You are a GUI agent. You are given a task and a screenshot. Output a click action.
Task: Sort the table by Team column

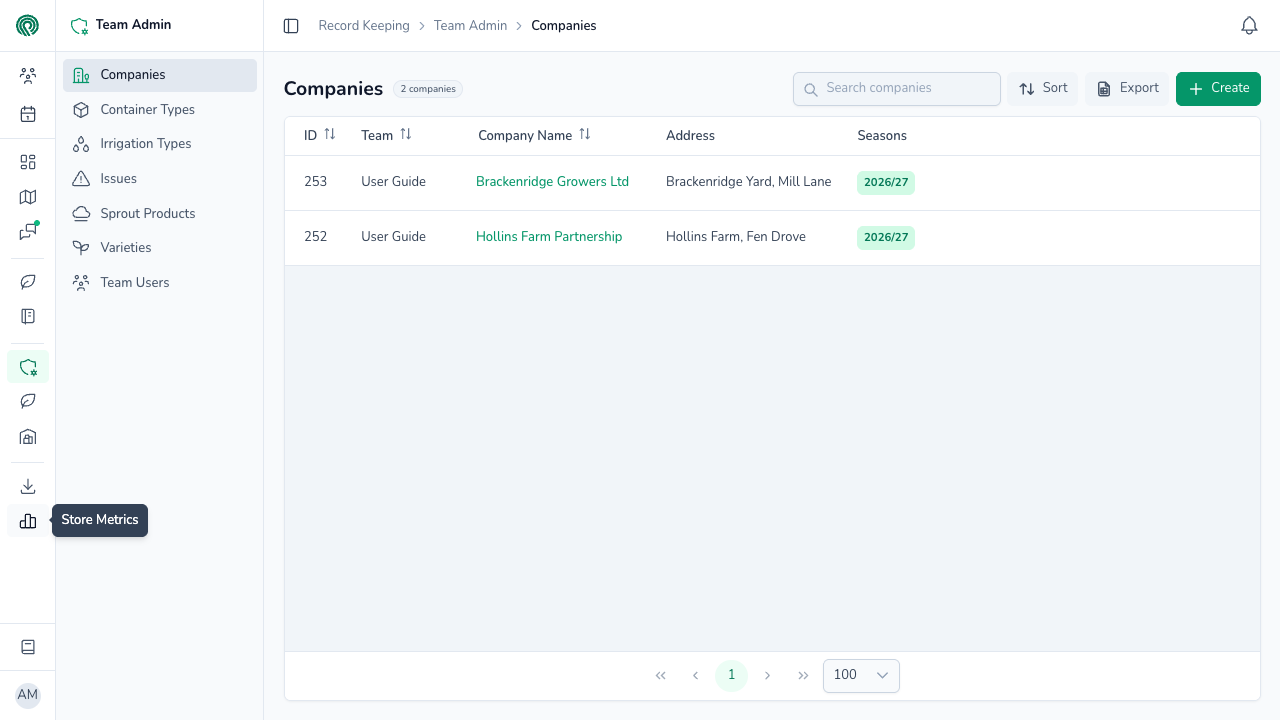(x=406, y=135)
